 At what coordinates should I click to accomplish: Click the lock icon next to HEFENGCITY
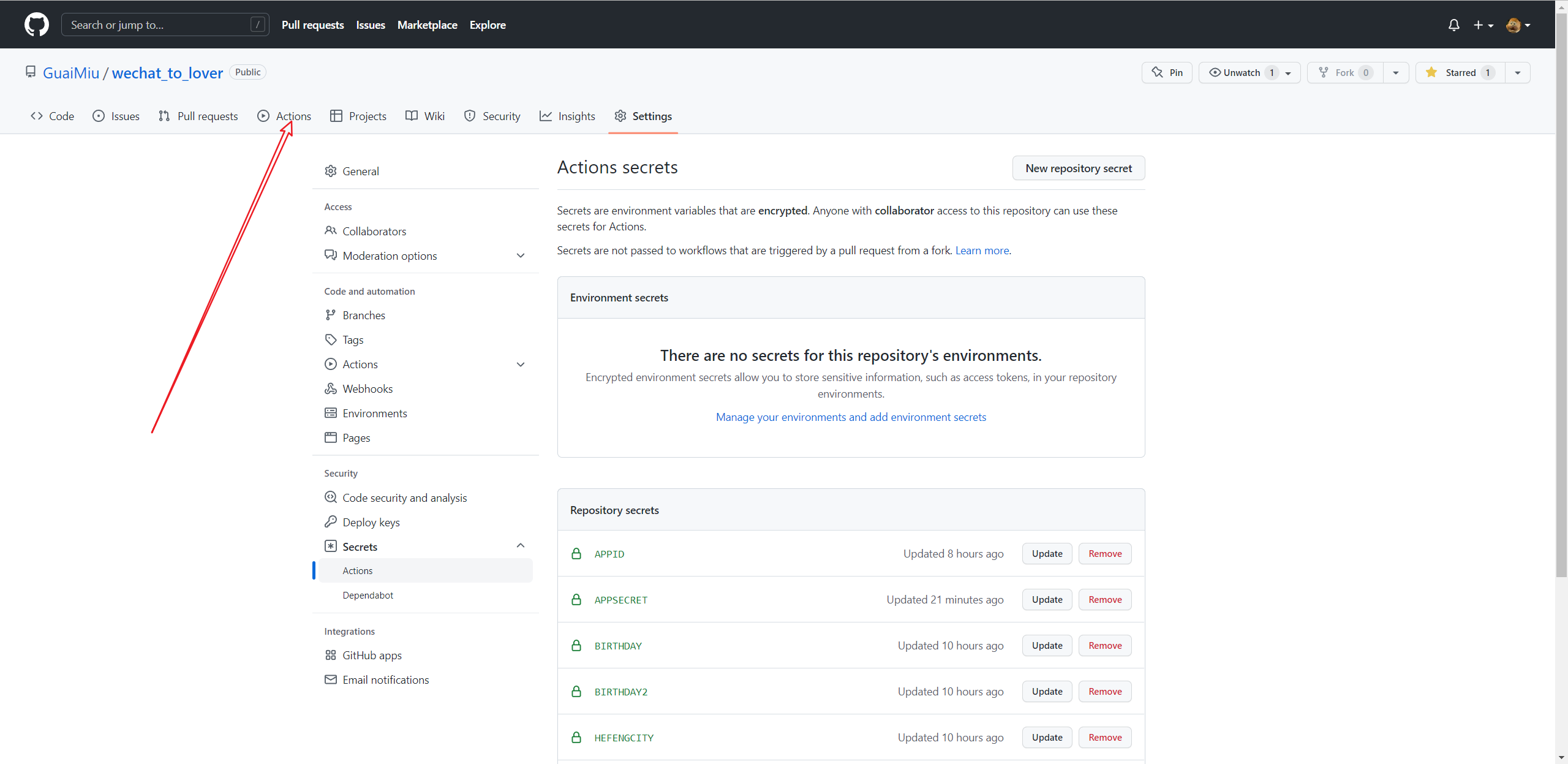tap(576, 737)
